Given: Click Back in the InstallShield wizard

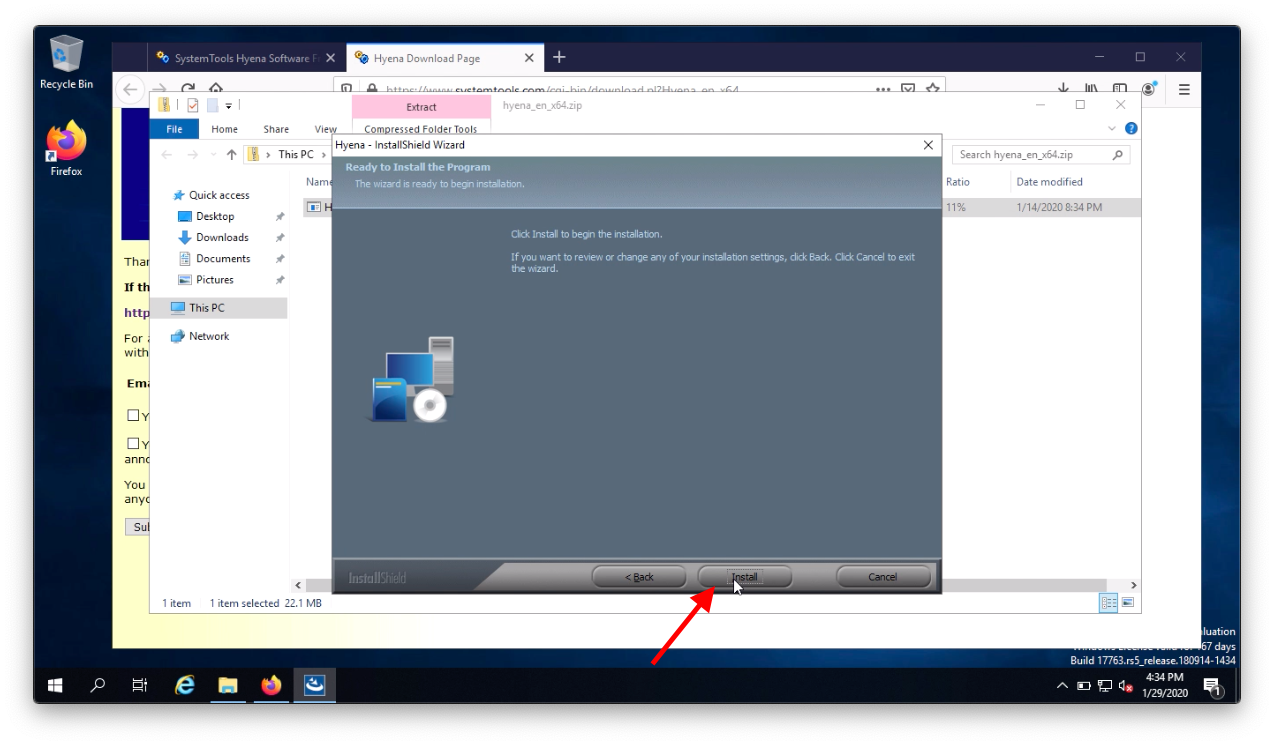Looking at the screenshot, I should tap(638, 576).
